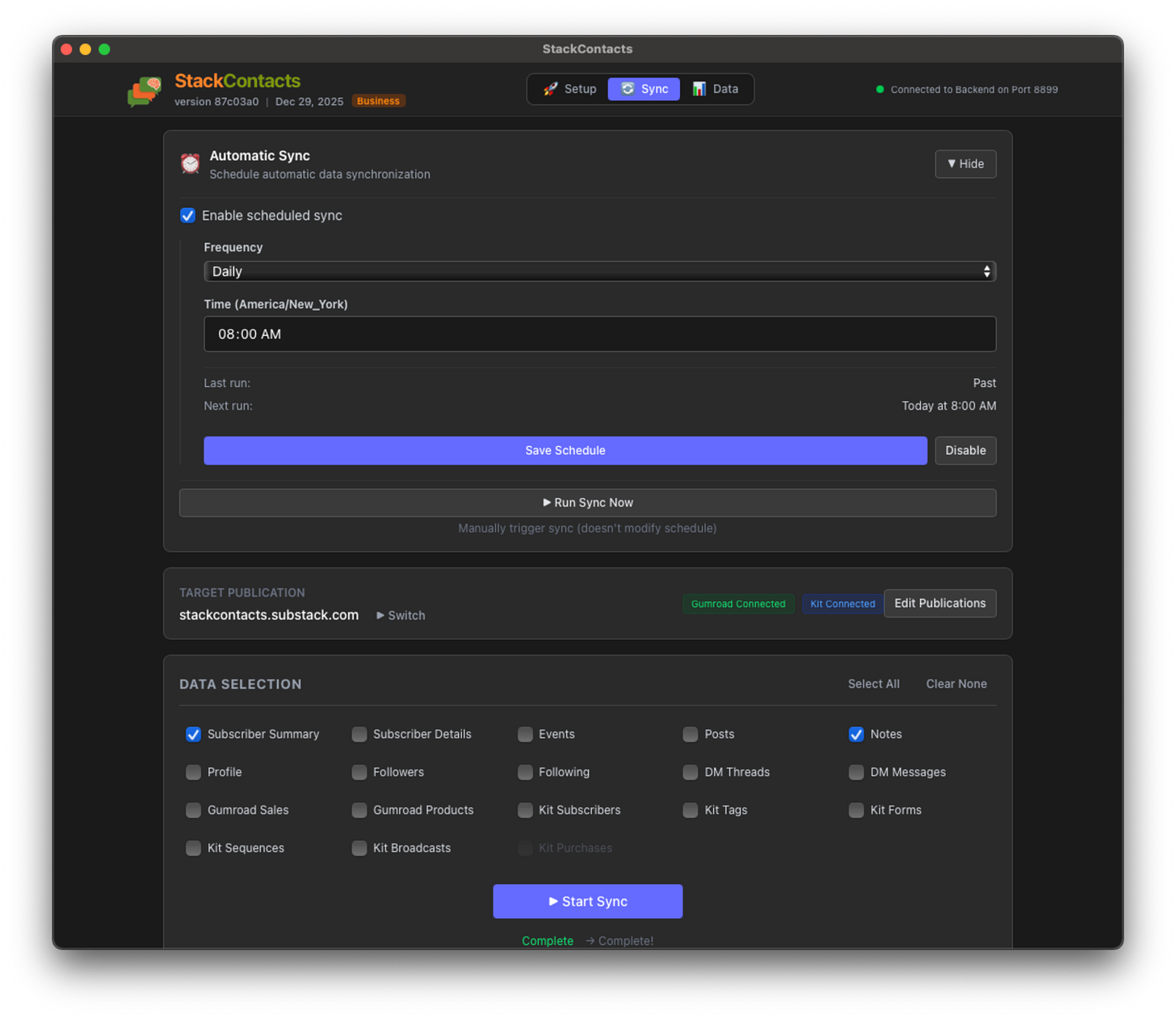
Task: Enable the Following checkbox
Action: [x=525, y=773]
